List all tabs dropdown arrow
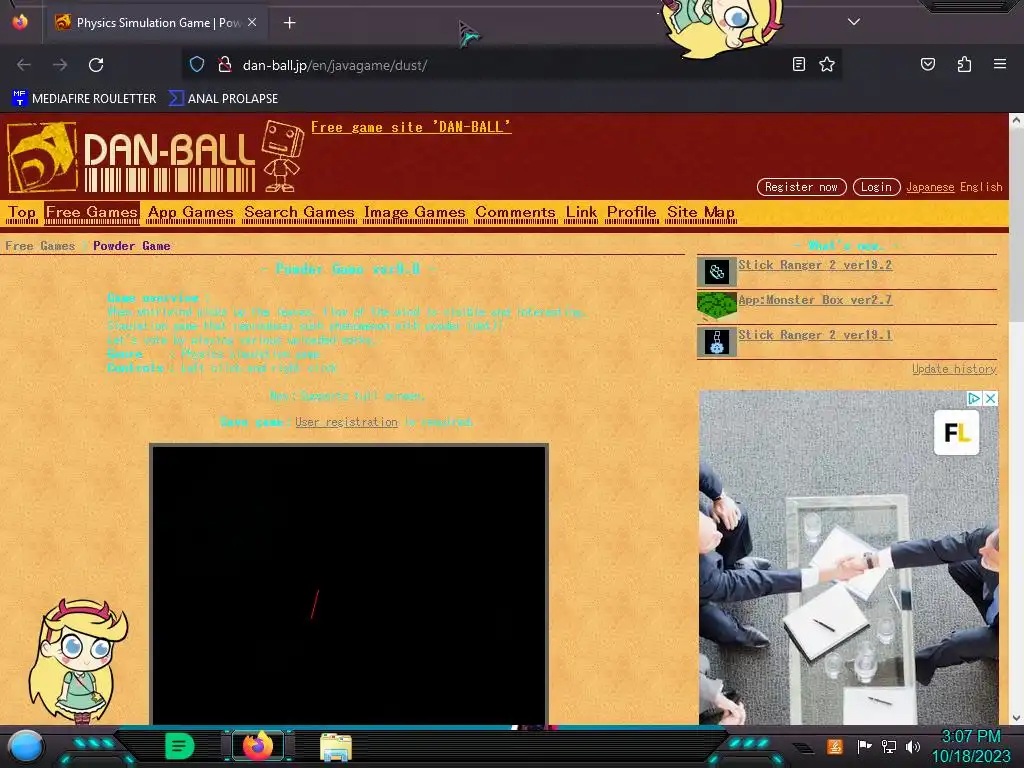Image resolution: width=1024 pixels, height=768 pixels. pyautogui.click(x=853, y=22)
